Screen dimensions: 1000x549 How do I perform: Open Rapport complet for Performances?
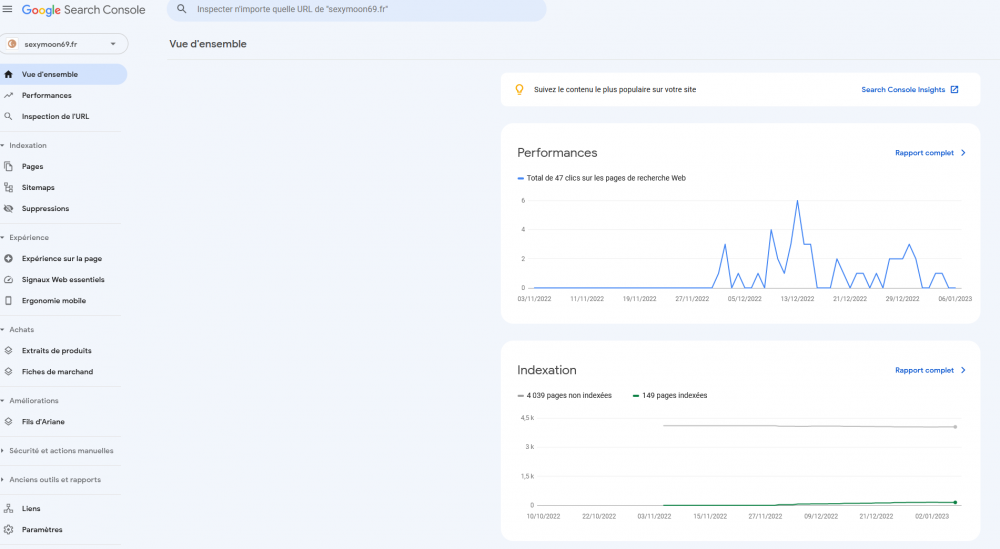tap(930, 153)
